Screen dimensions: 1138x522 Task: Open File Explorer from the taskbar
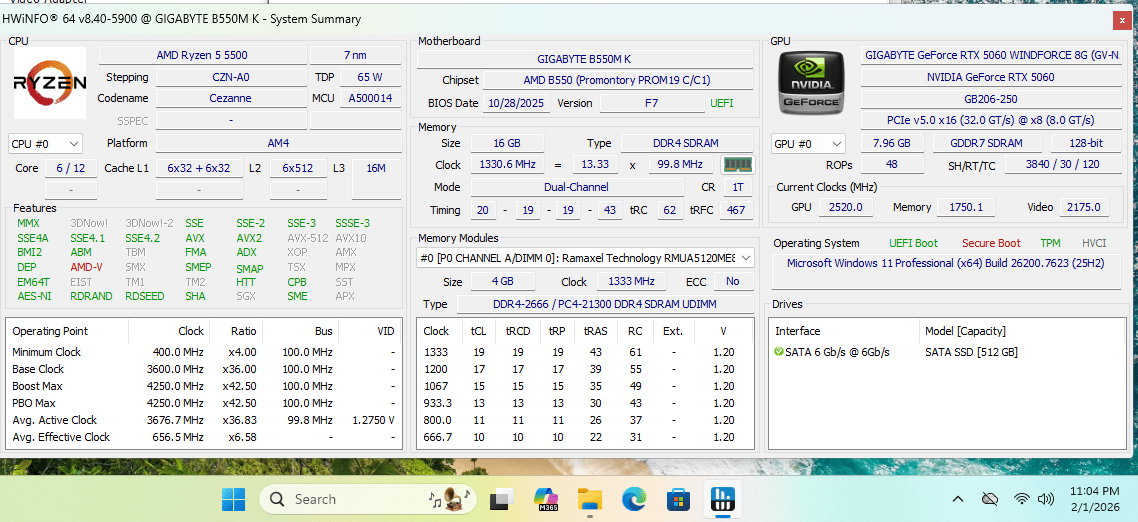point(590,499)
